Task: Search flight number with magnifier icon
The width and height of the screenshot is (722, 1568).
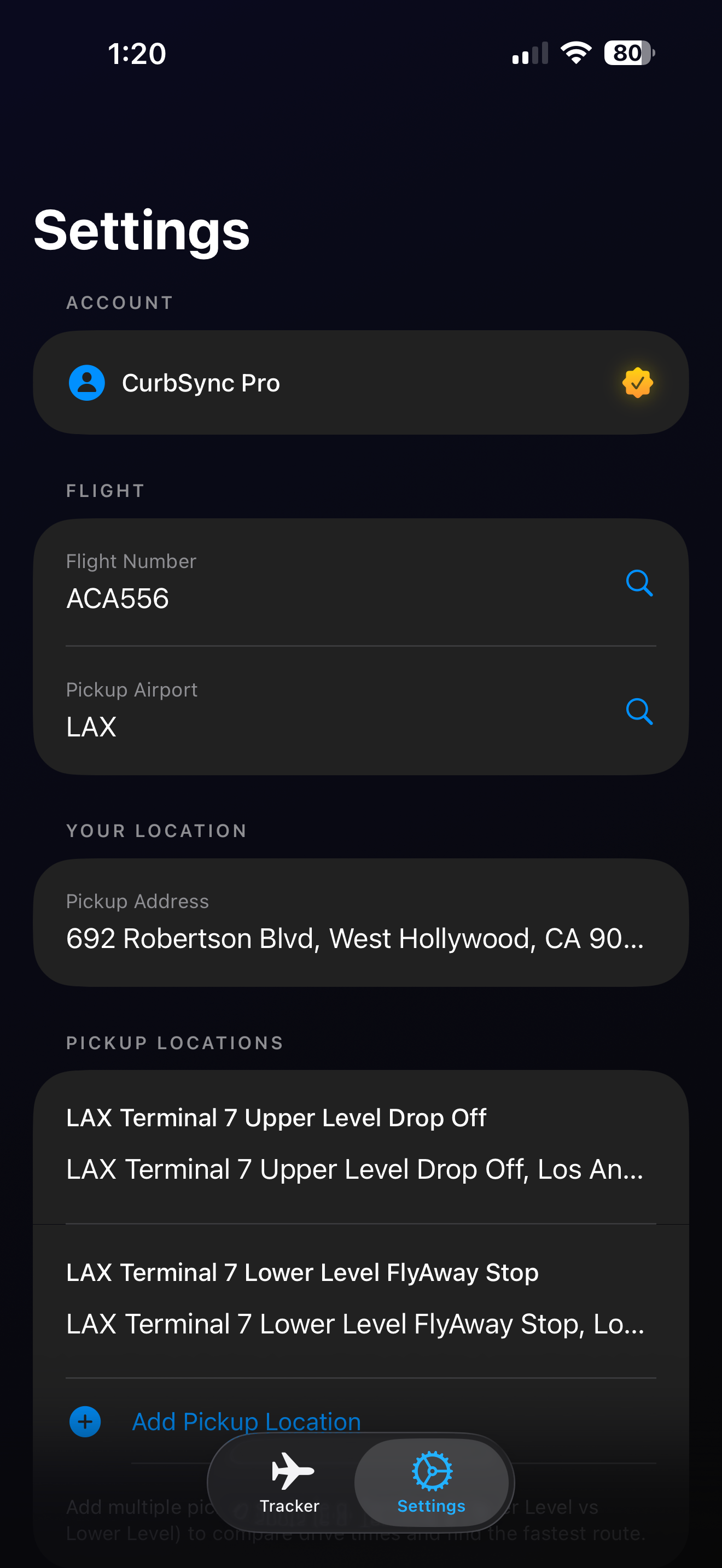Action: (x=639, y=583)
